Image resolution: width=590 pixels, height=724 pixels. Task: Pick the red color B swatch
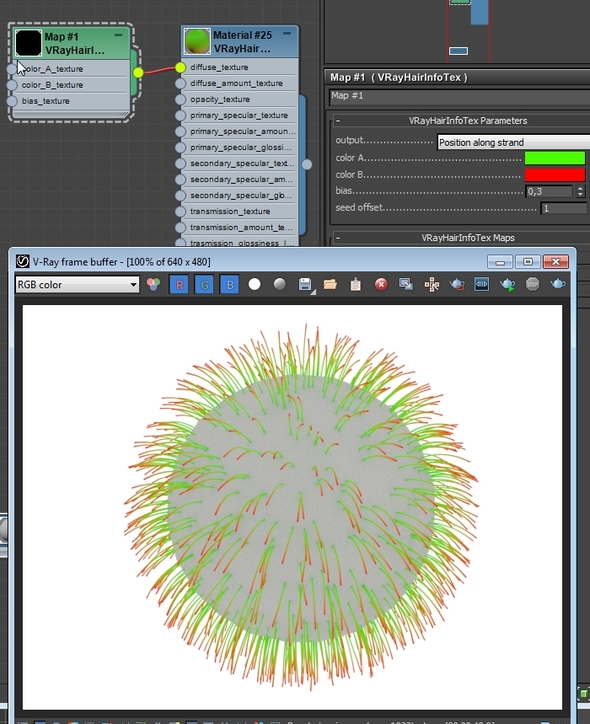(x=555, y=175)
